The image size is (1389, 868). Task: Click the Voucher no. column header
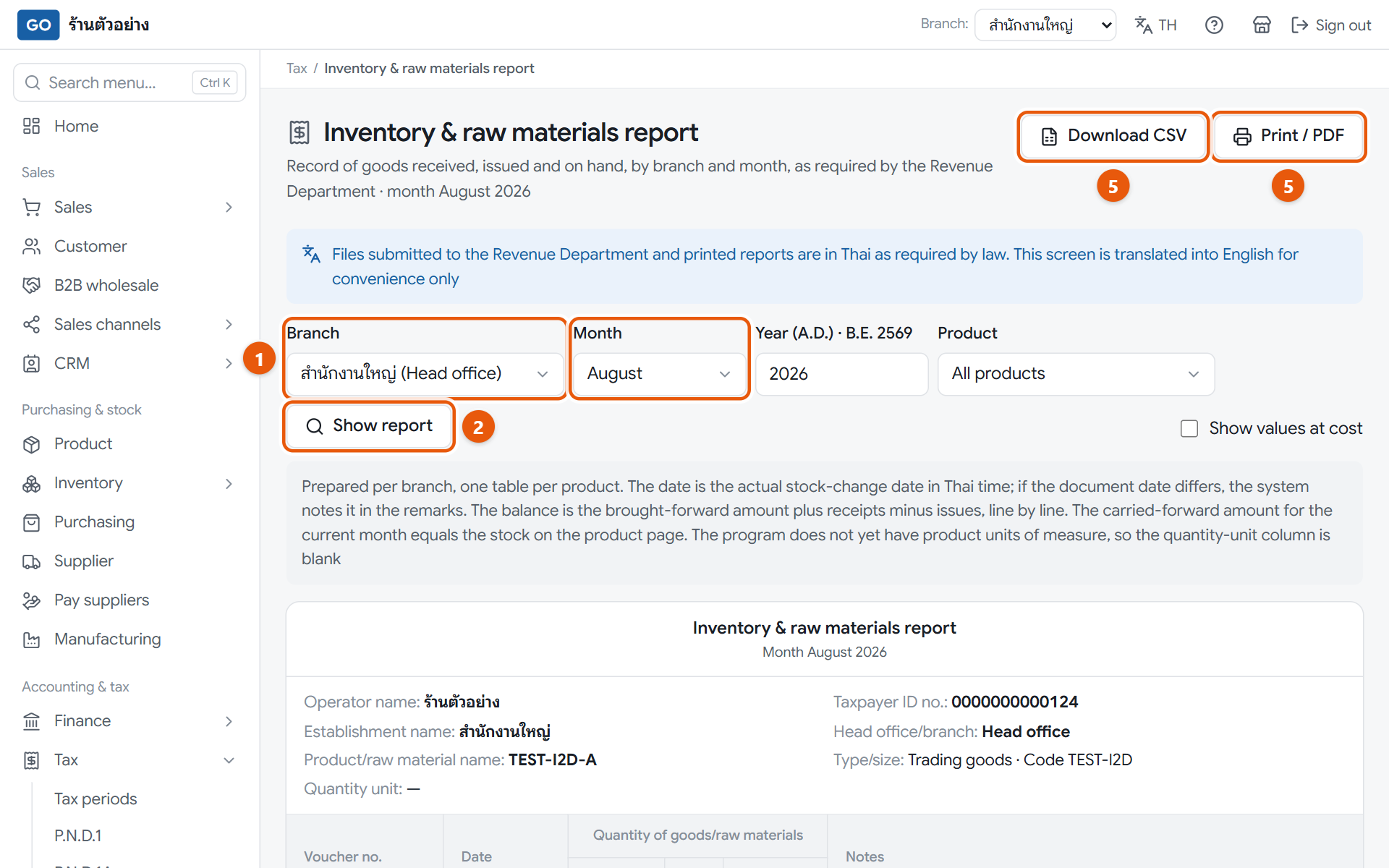tap(343, 856)
